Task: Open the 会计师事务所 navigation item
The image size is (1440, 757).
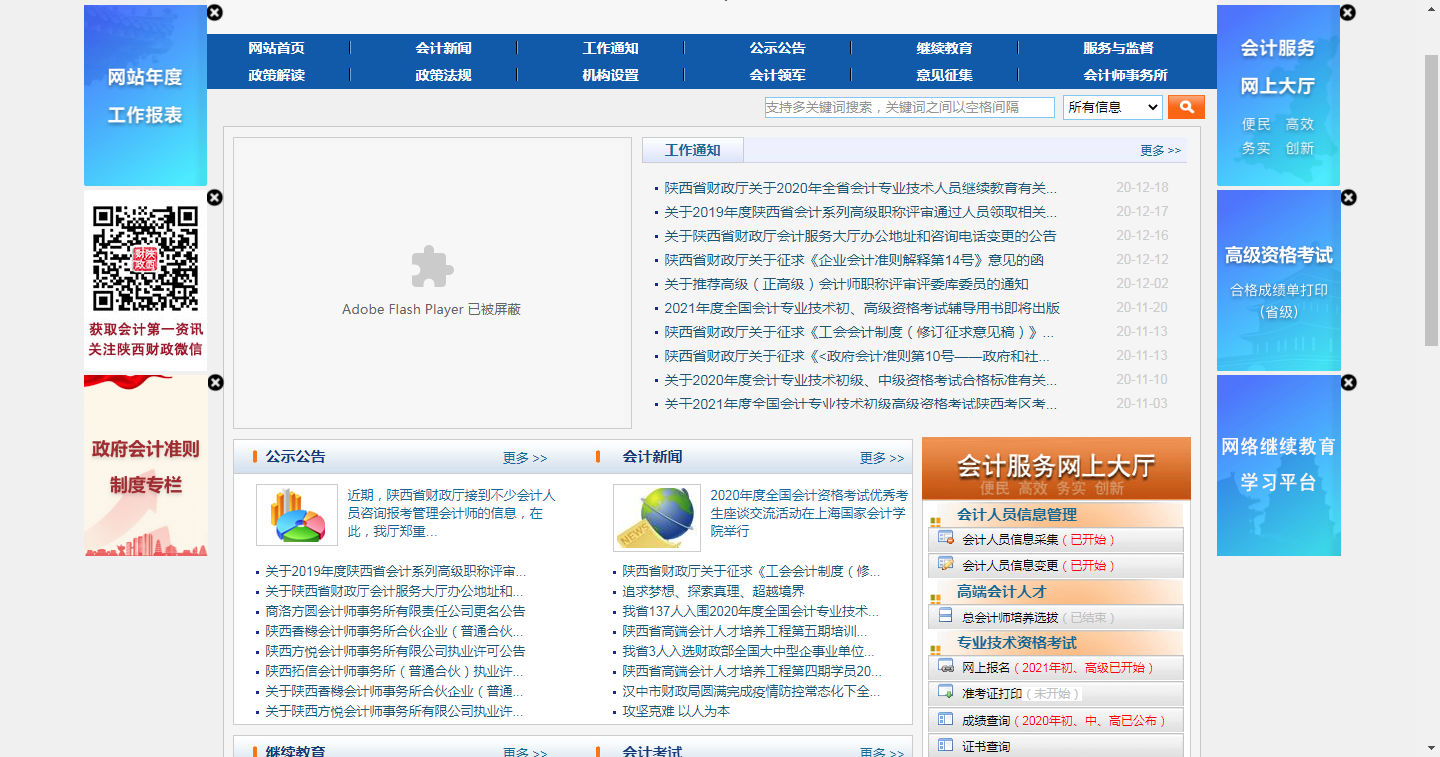Action: 1125,75
